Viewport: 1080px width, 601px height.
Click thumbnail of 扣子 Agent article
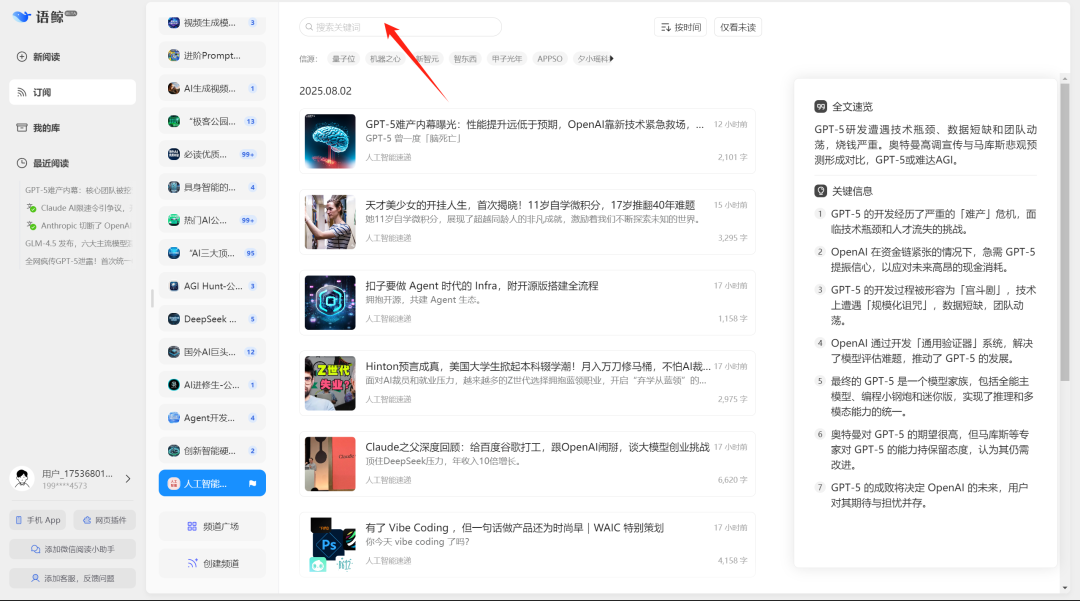pos(330,302)
